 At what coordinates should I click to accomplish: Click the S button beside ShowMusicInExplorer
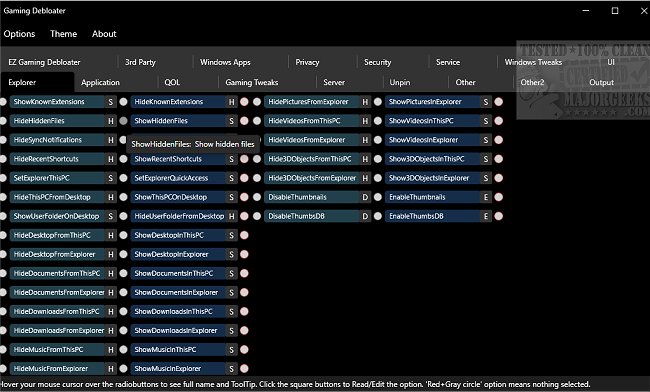point(231,369)
